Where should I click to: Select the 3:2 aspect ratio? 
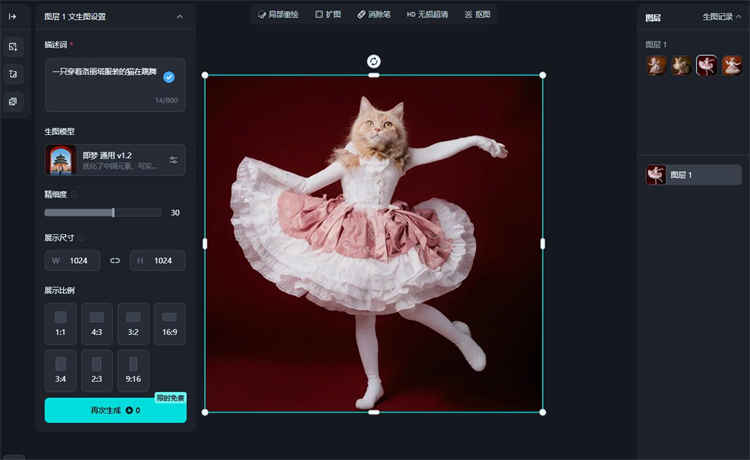[x=133, y=324]
